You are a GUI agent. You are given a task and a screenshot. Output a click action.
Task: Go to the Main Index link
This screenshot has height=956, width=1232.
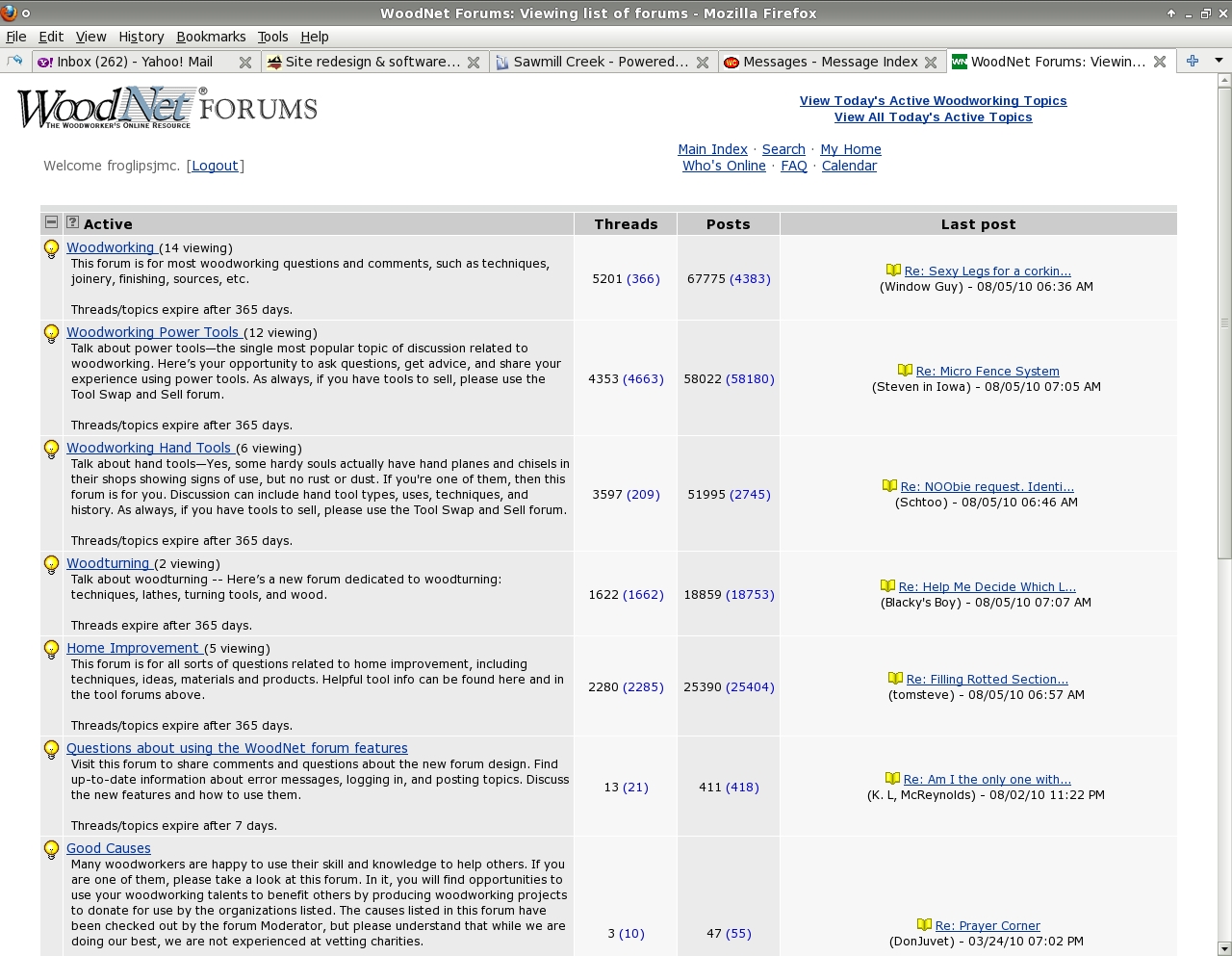click(x=712, y=149)
